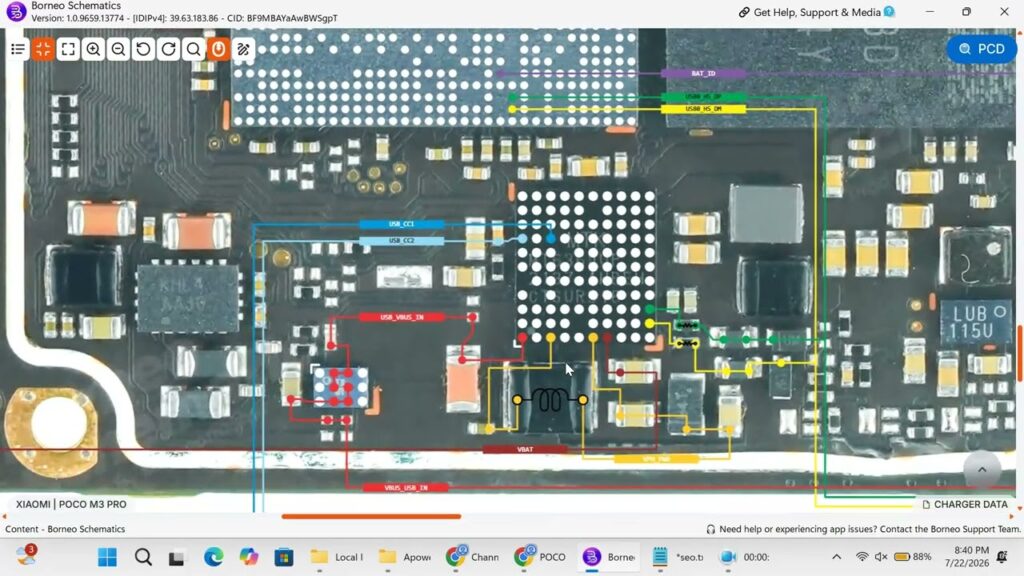Click the muted volume tray icon
This screenshot has width=1024, height=576.
click(881, 557)
